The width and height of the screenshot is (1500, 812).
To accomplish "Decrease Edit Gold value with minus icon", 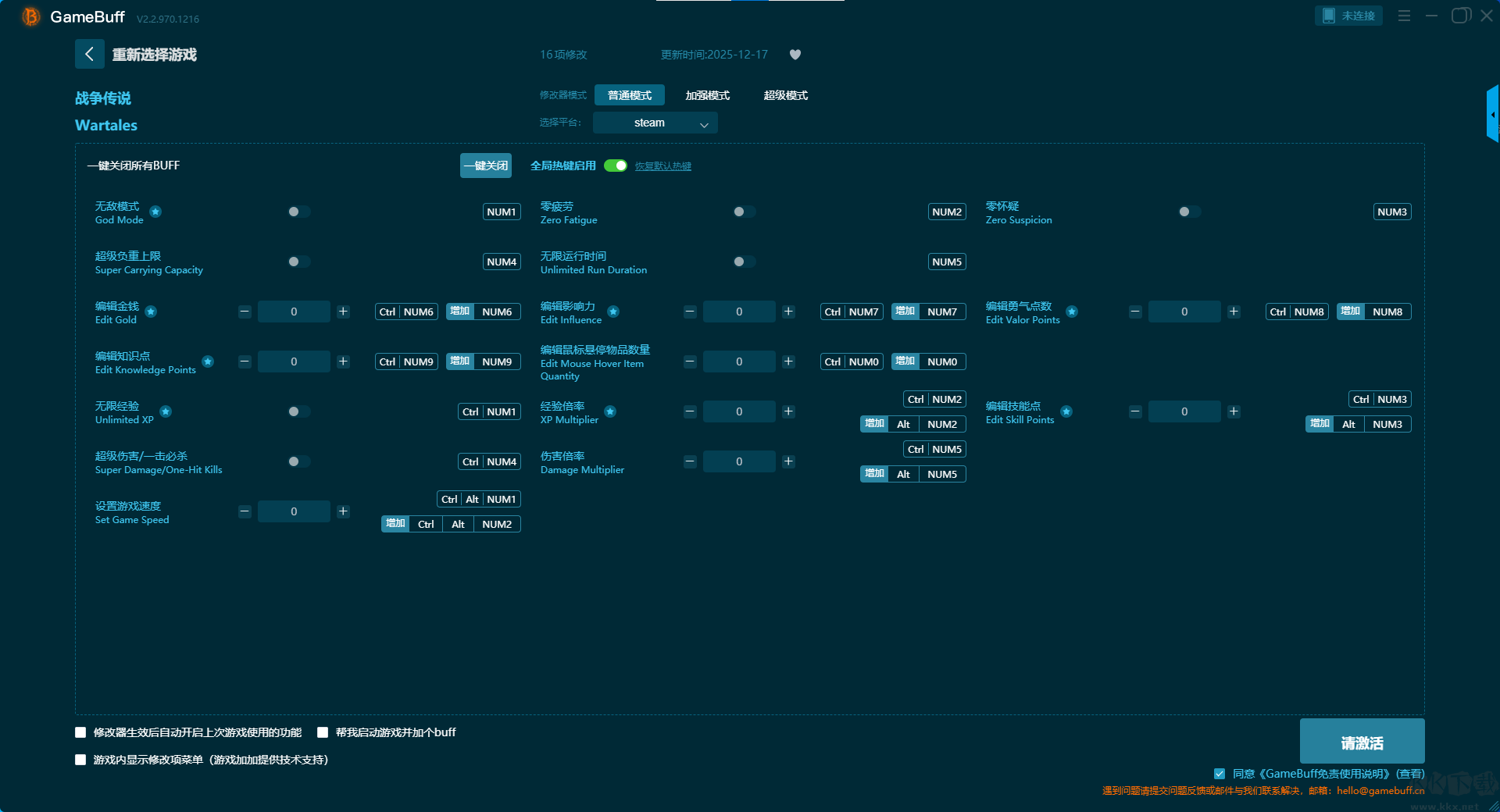I will click(245, 312).
